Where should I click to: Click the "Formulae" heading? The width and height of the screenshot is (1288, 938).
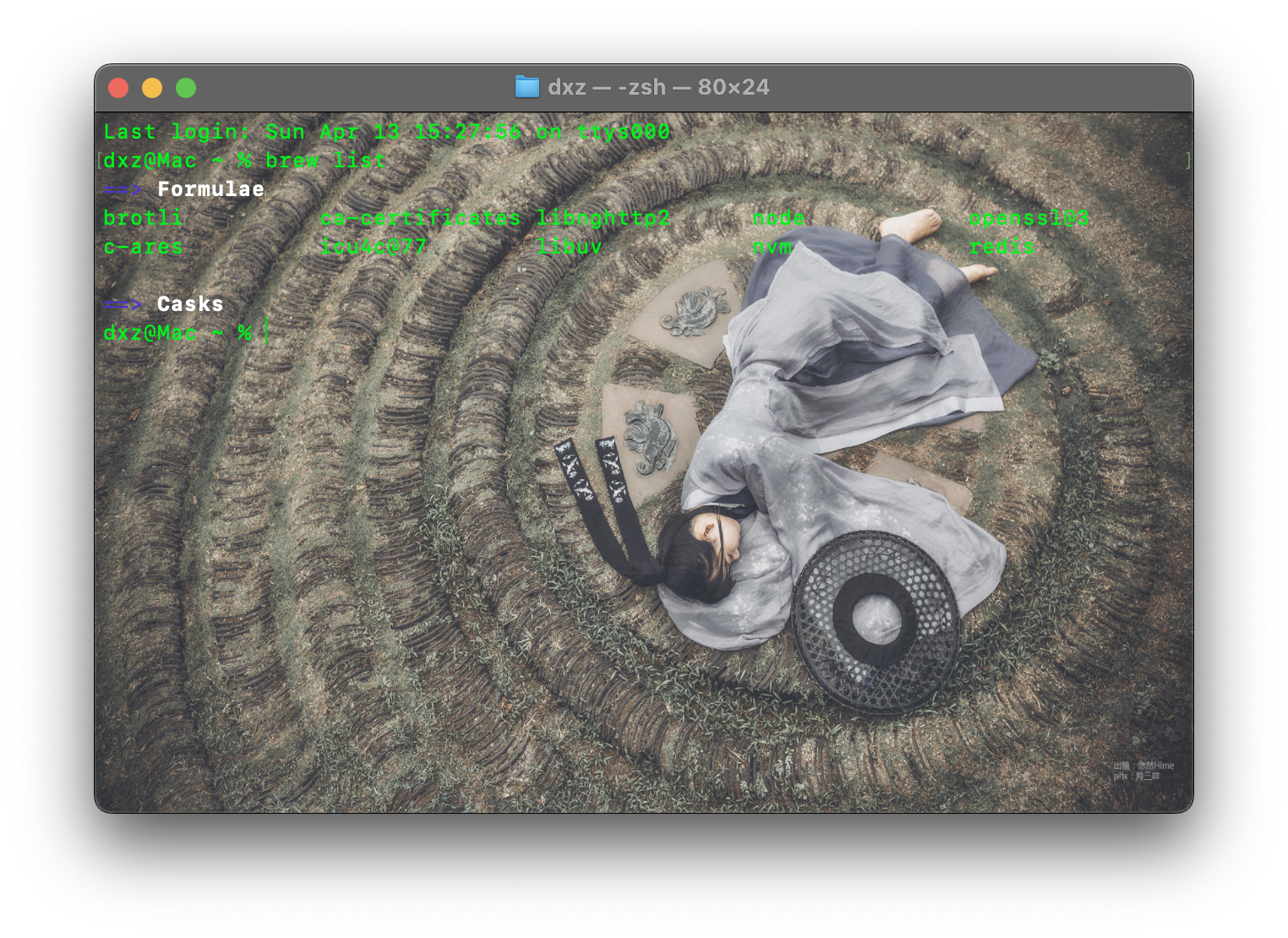pyautogui.click(x=211, y=189)
